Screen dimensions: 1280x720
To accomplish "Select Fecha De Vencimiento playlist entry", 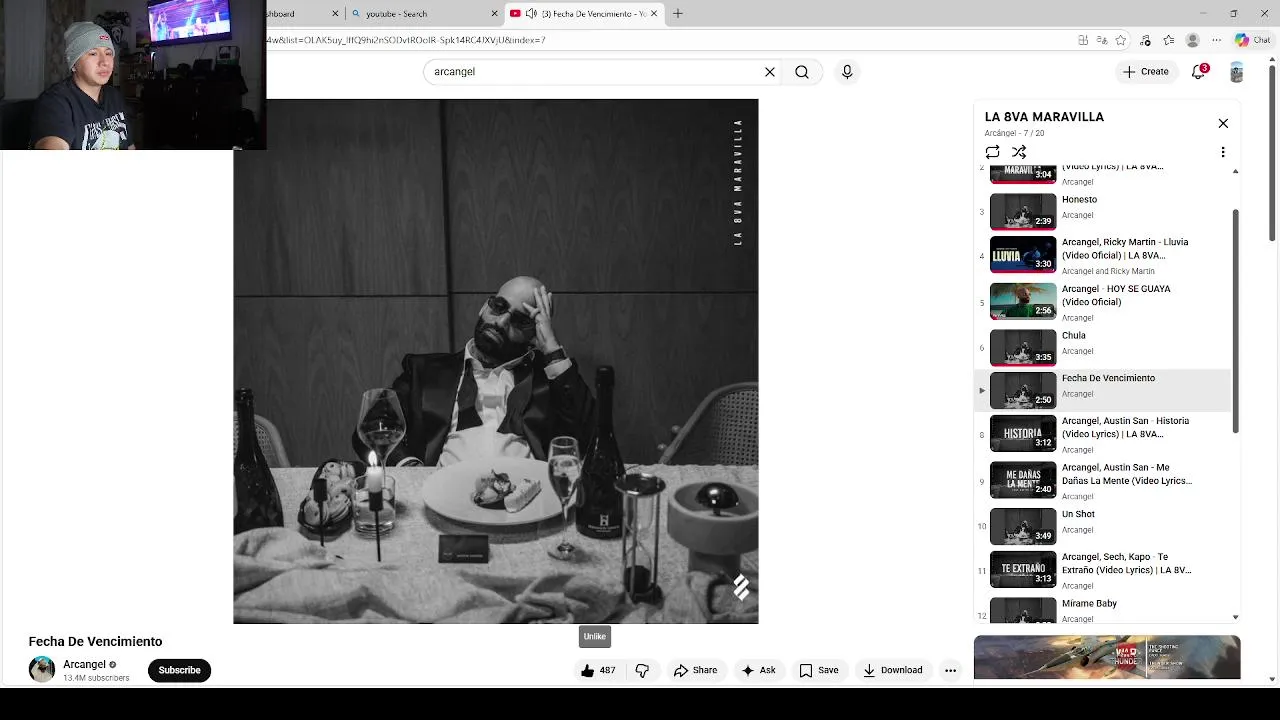I will 1104,390.
